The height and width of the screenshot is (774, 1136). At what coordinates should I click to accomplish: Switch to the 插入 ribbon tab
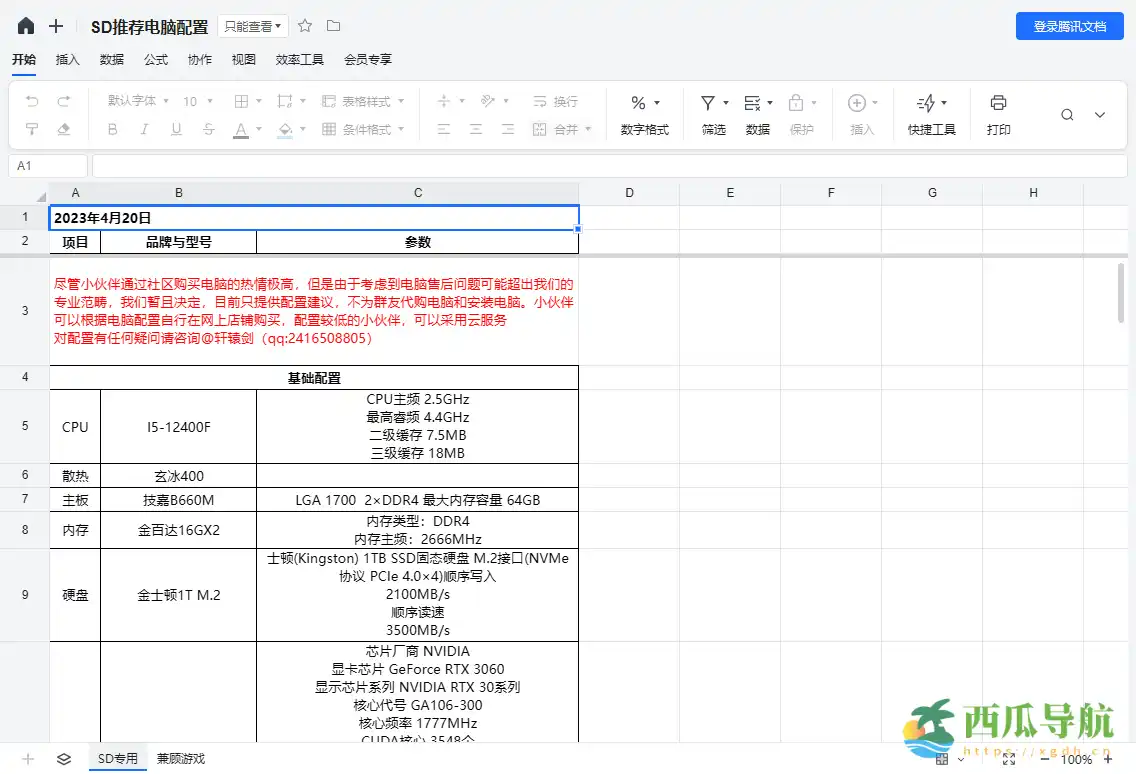pos(67,59)
